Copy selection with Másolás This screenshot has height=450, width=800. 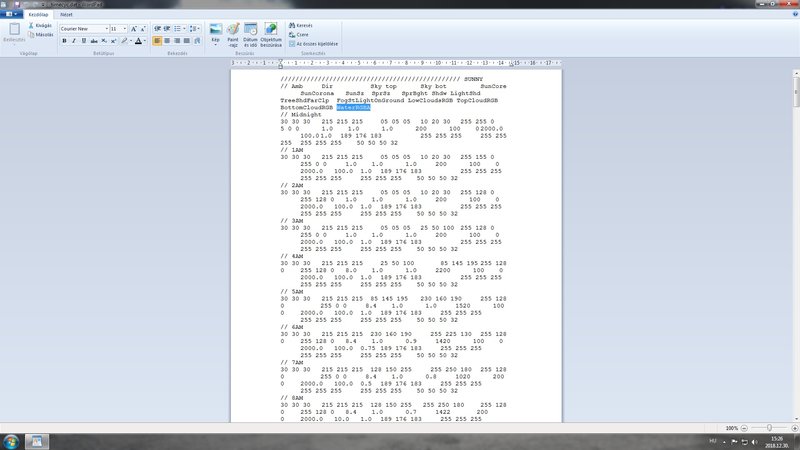(40, 35)
